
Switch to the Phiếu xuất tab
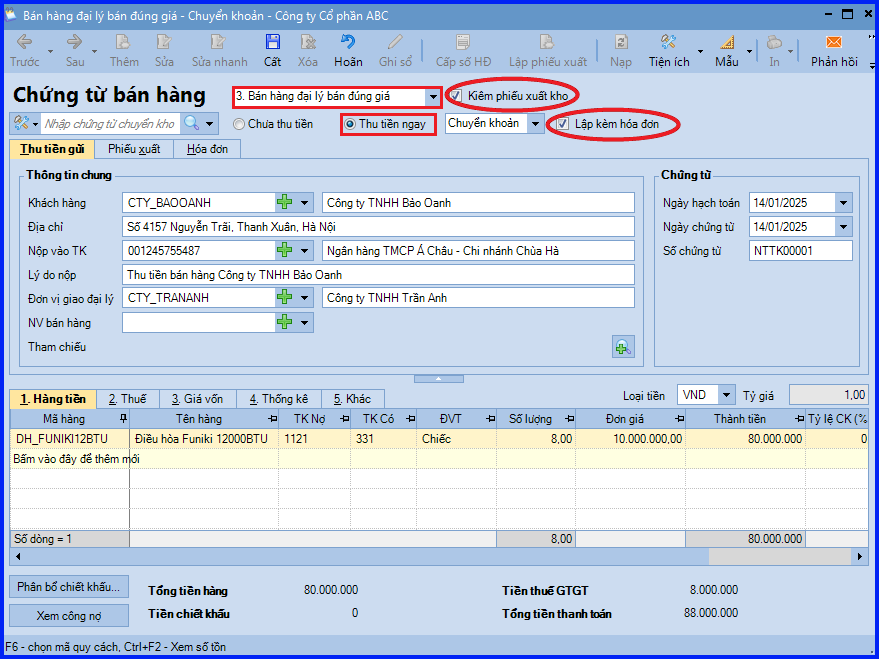pyautogui.click(x=134, y=149)
